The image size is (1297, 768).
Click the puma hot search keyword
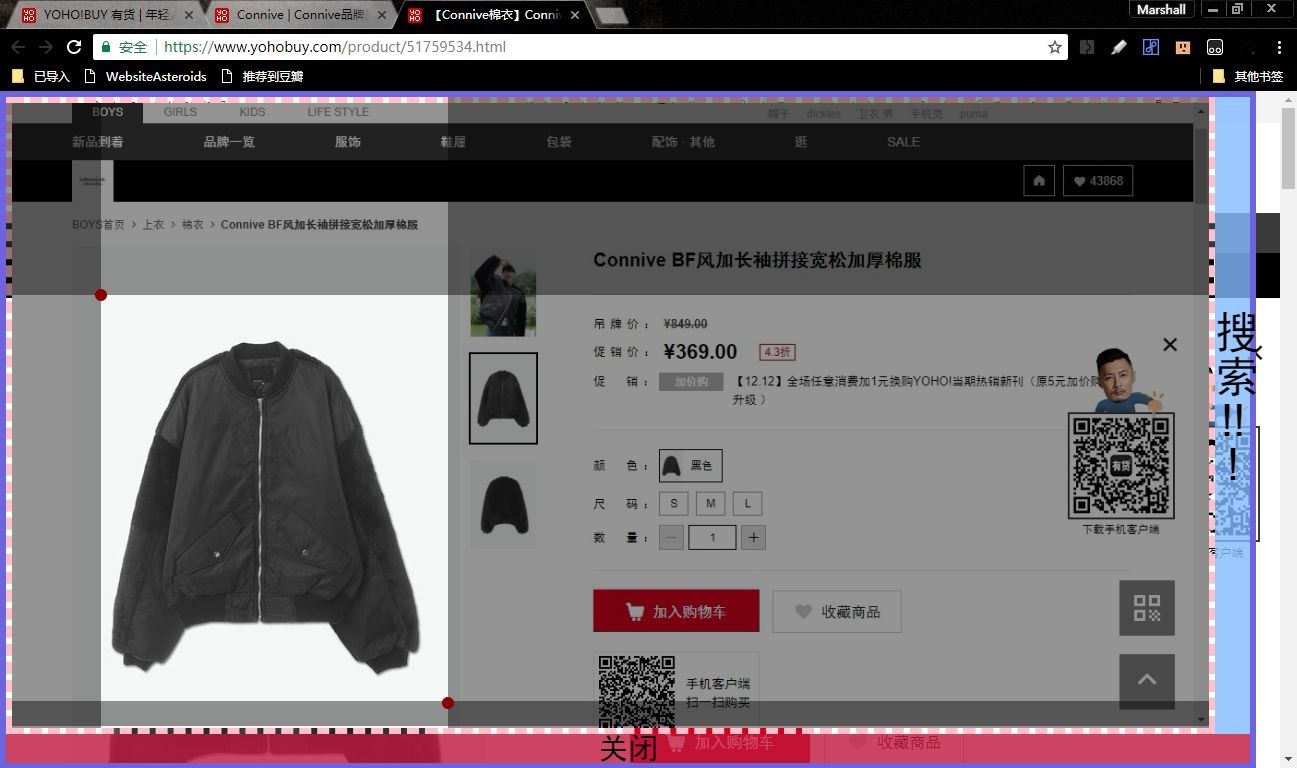click(973, 114)
